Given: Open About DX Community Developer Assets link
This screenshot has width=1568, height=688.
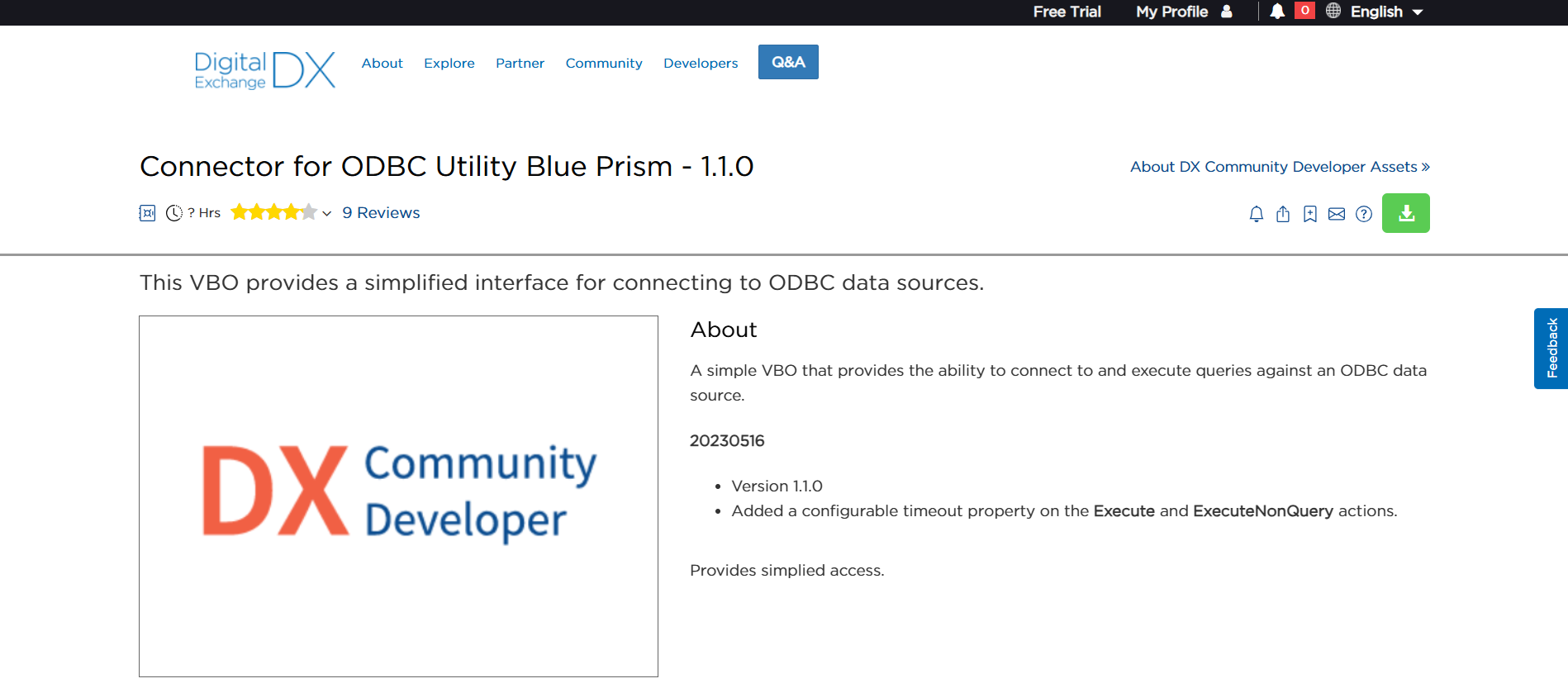Looking at the screenshot, I should (x=1279, y=166).
